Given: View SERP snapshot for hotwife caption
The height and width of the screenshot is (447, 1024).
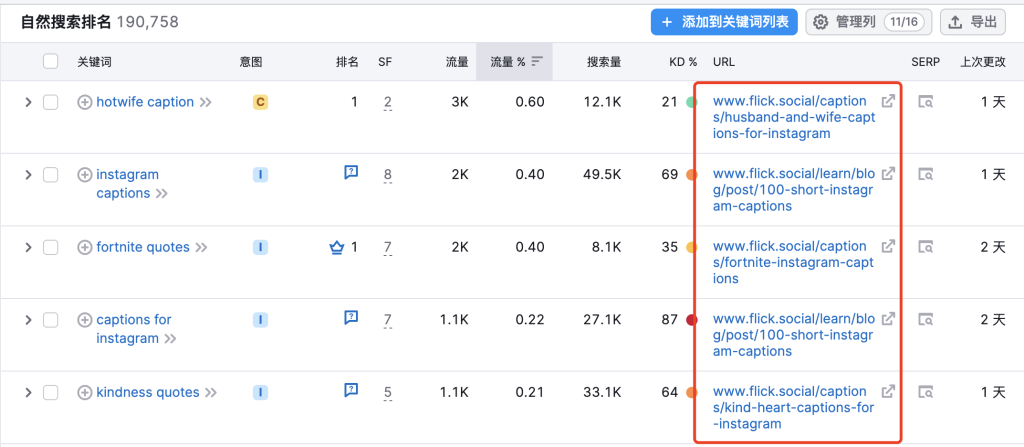Looking at the screenshot, I should click(x=925, y=102).
